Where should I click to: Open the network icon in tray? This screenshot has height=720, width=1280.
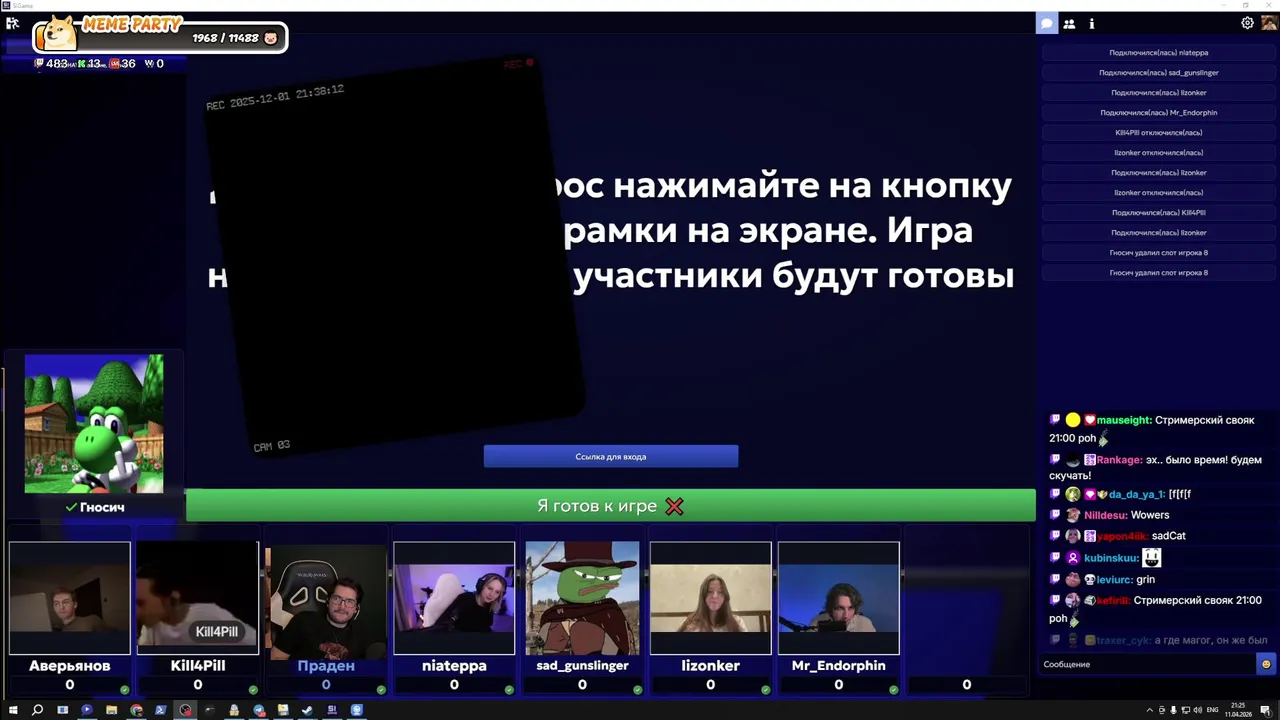tap(1185, 710)
